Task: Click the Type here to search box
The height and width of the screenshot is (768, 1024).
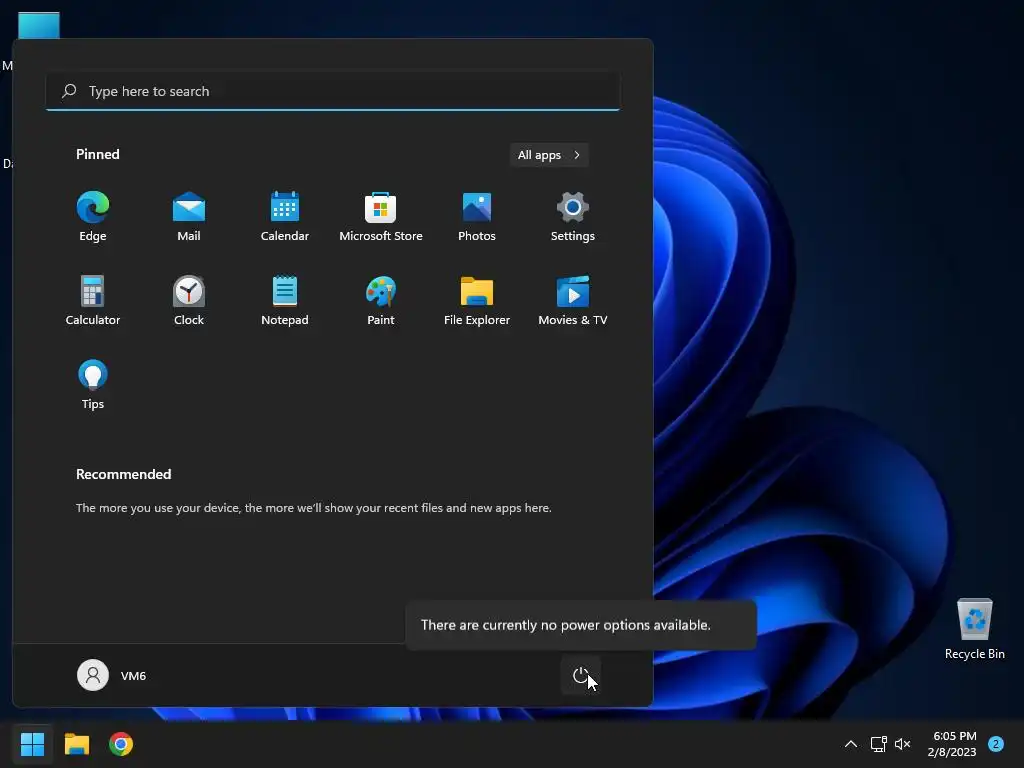Action: click(x=333, y=91)
